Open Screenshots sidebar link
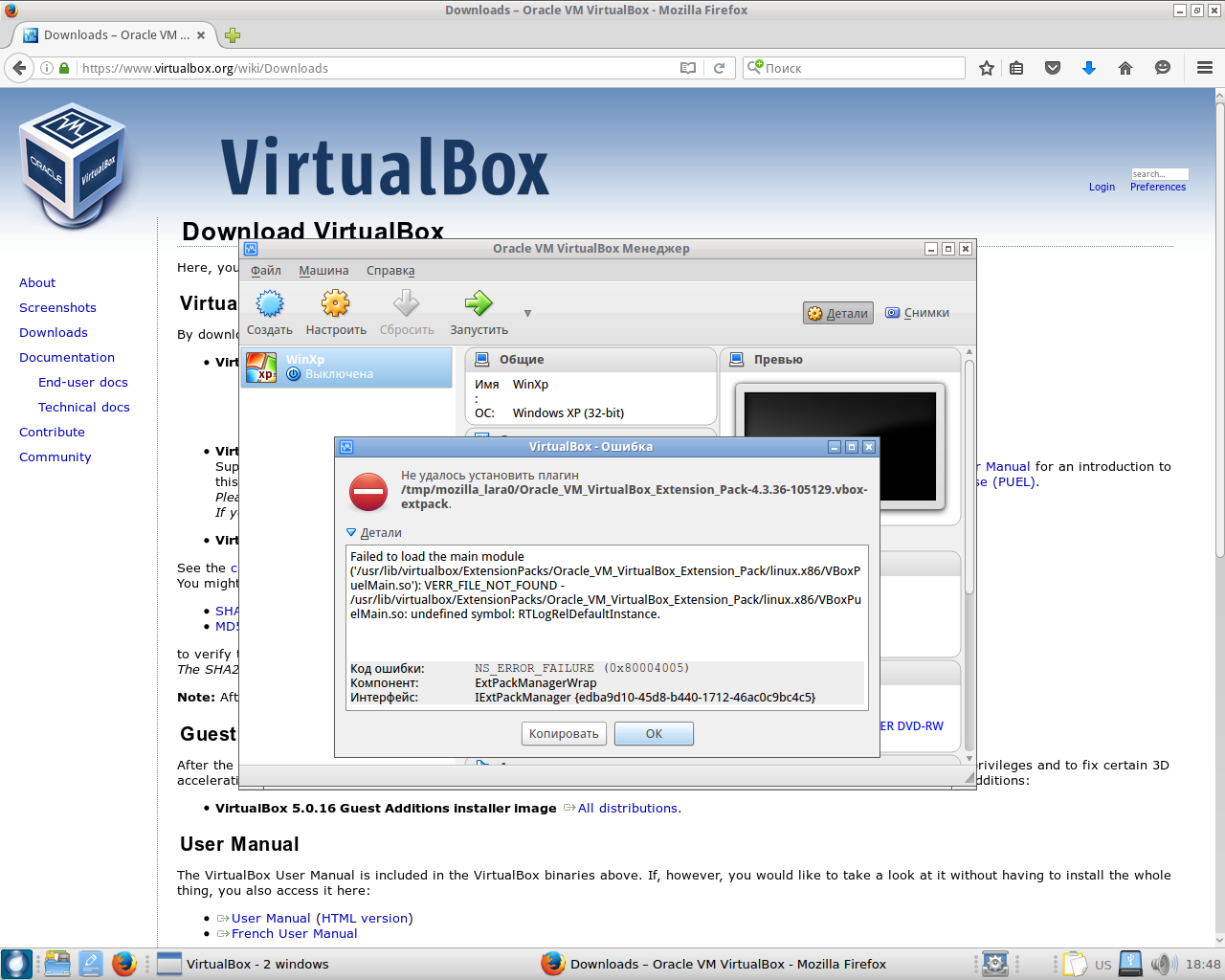The height and width of the screenshot is (980, 1225). coord(57,308)
